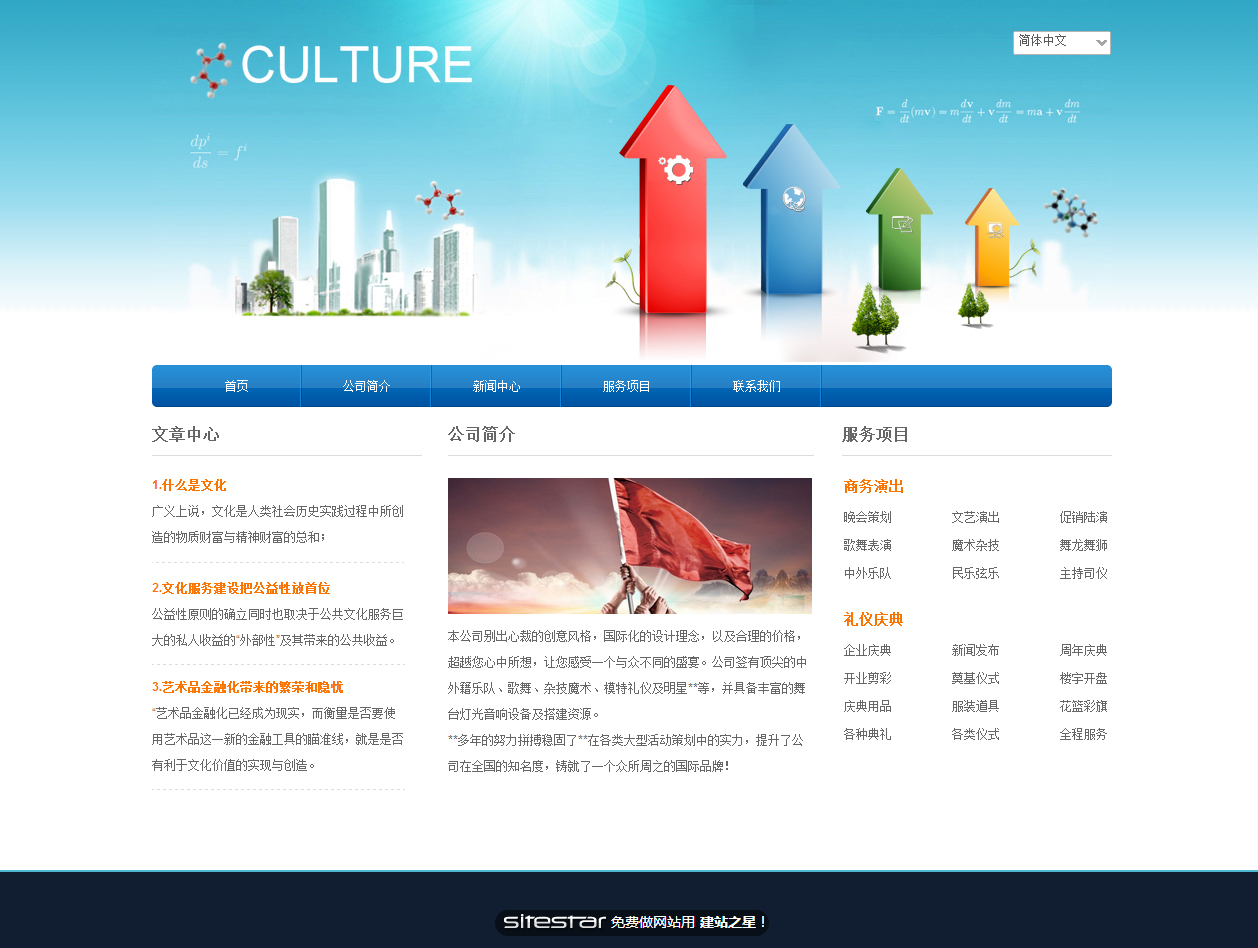The width and height of the screenshot is (1258, 948).
Task: Read article 3.艺术品金融化带来的繁荣和隐忧
Action: coord(247,687)
